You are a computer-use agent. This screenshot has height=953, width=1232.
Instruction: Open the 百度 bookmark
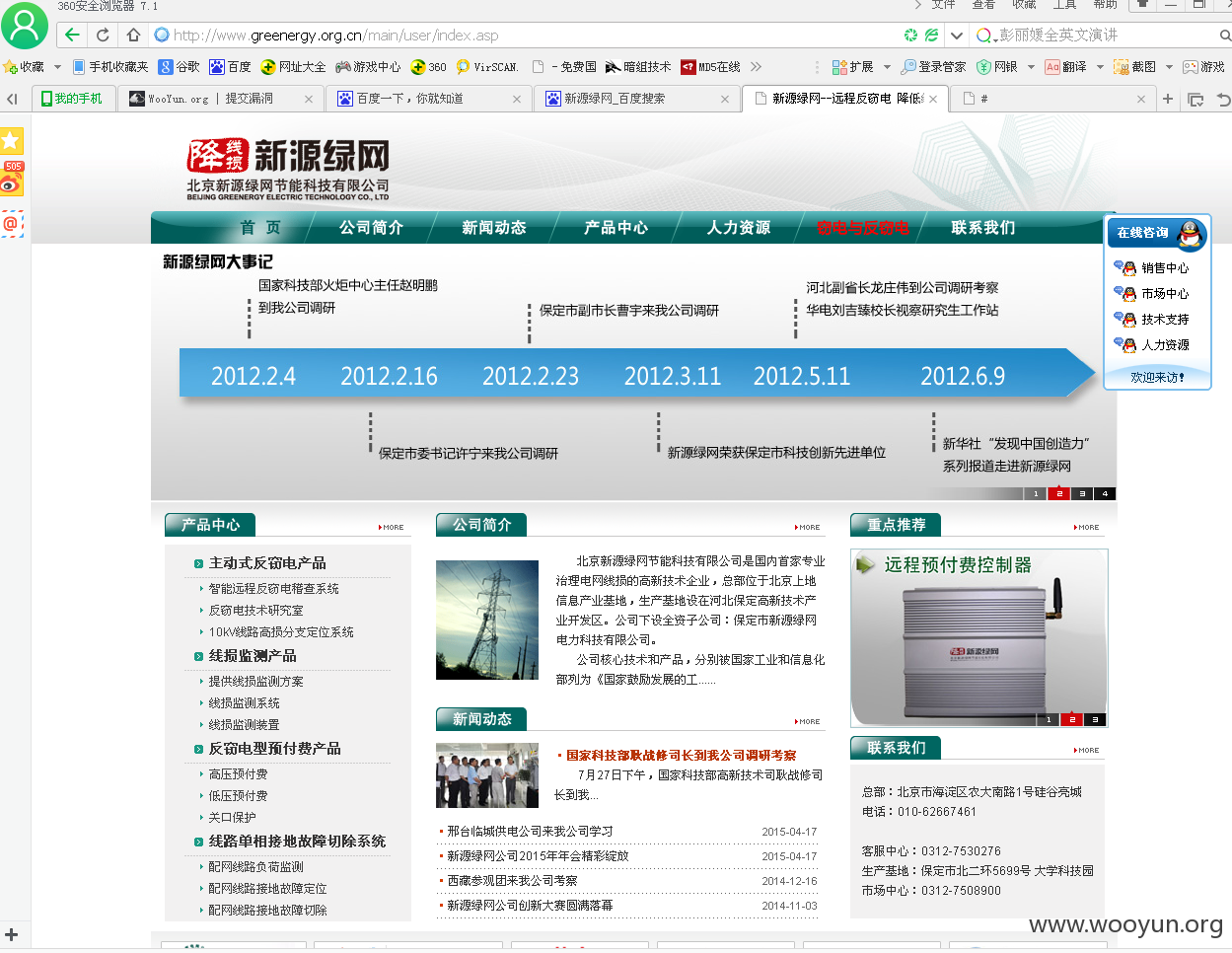(x=231, y=67)
